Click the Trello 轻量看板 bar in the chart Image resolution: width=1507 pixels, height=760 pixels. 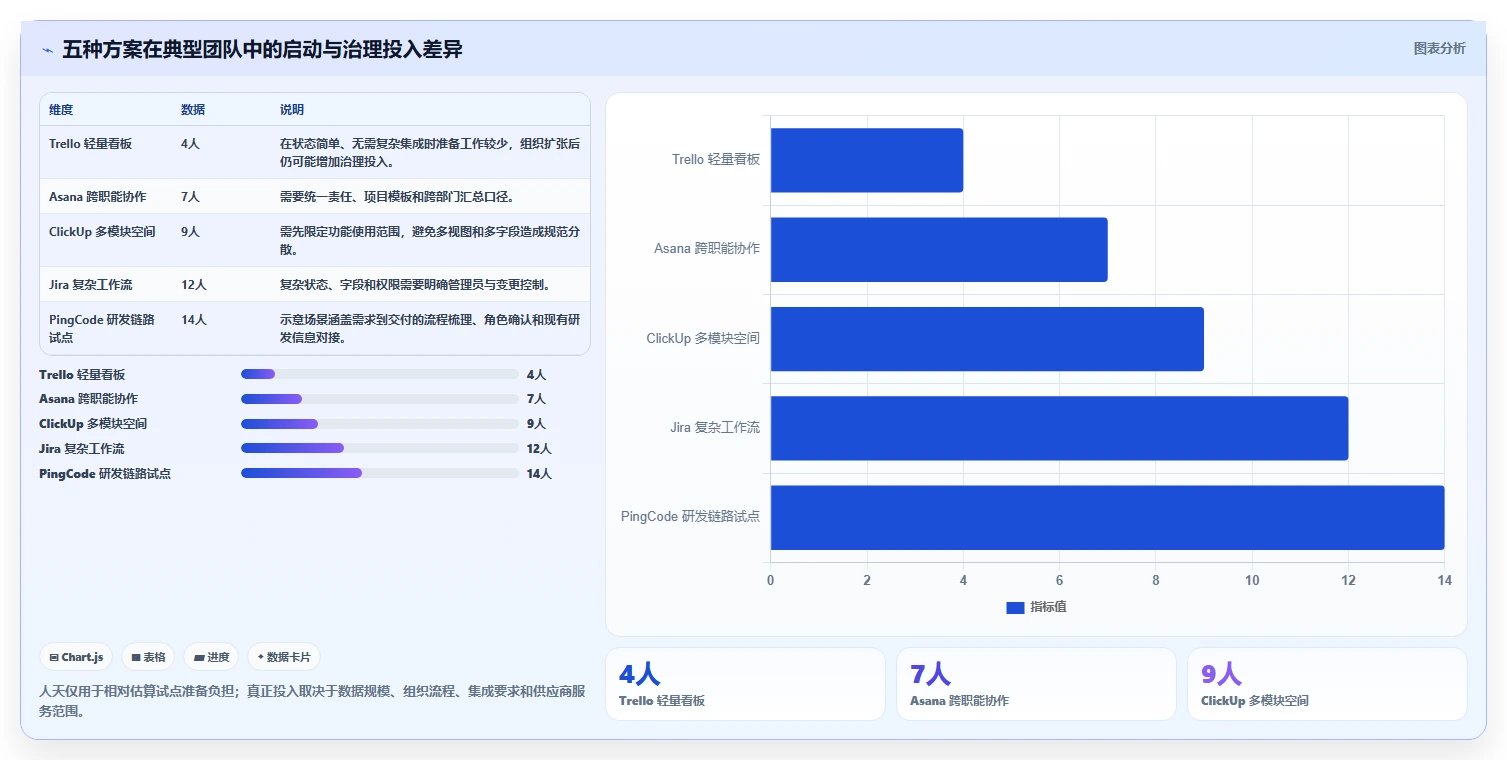(866, 160)
